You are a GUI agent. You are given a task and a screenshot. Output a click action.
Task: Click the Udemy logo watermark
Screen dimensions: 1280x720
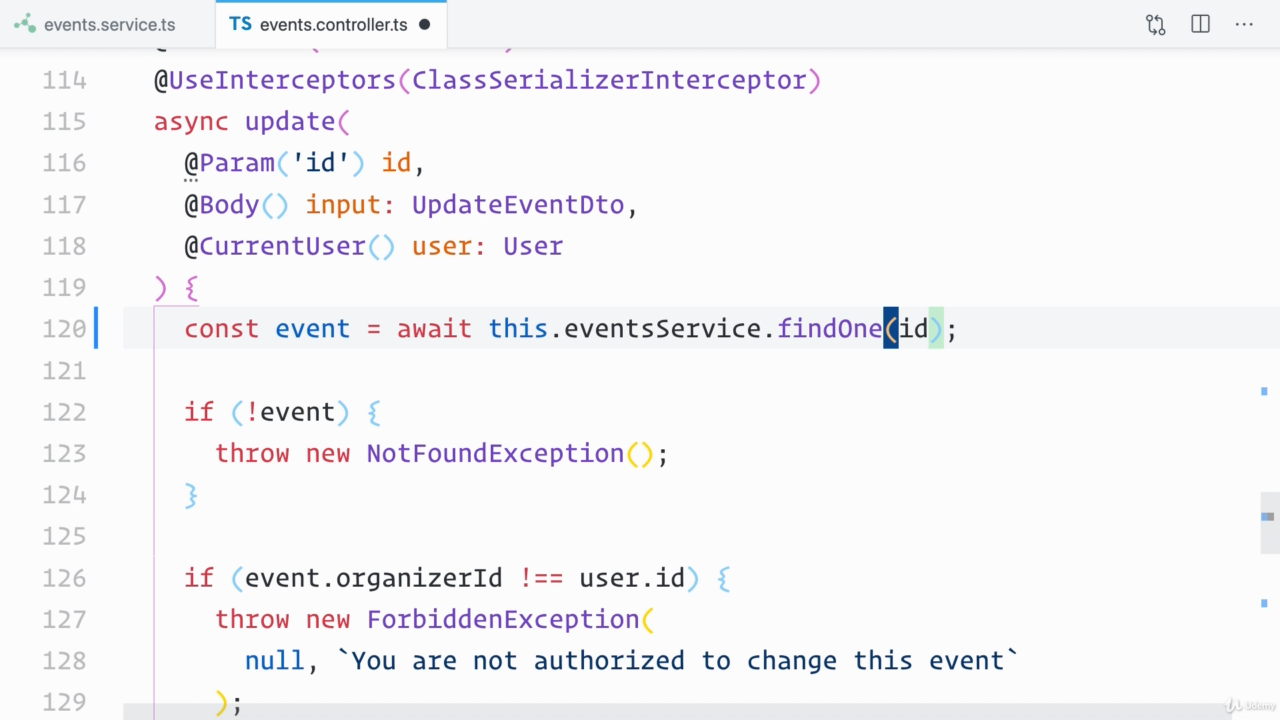1248,706
